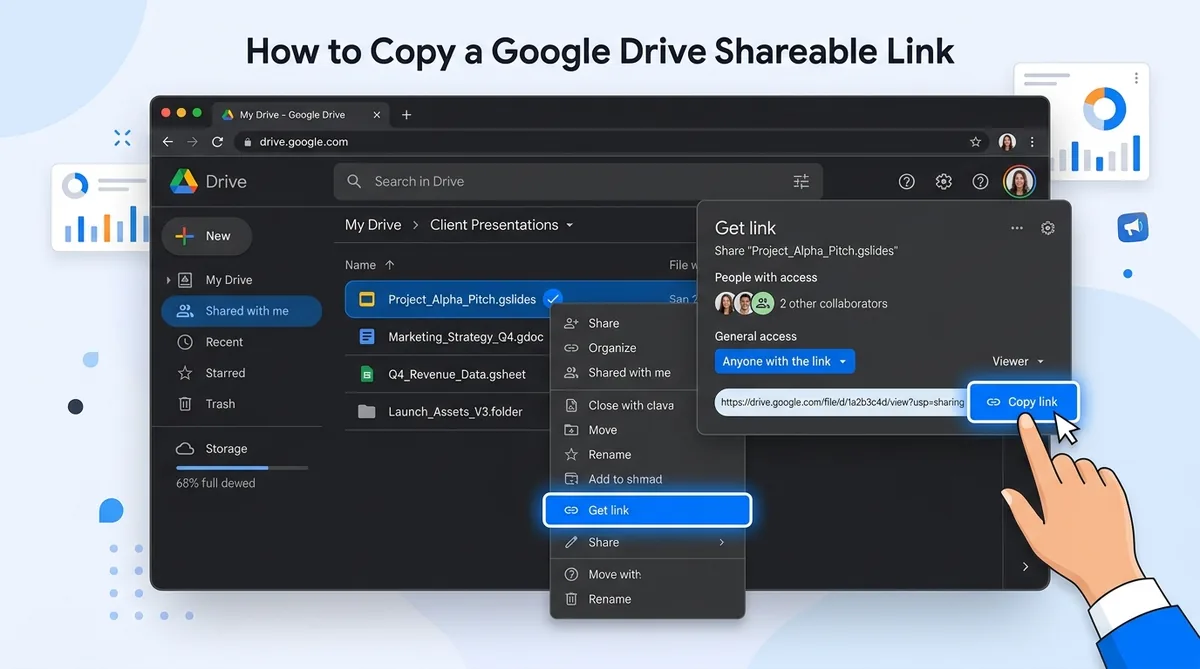Choose the Rename entry with the star icon
Viewport: 1200px width, 669px height.
tap(647, 454)
